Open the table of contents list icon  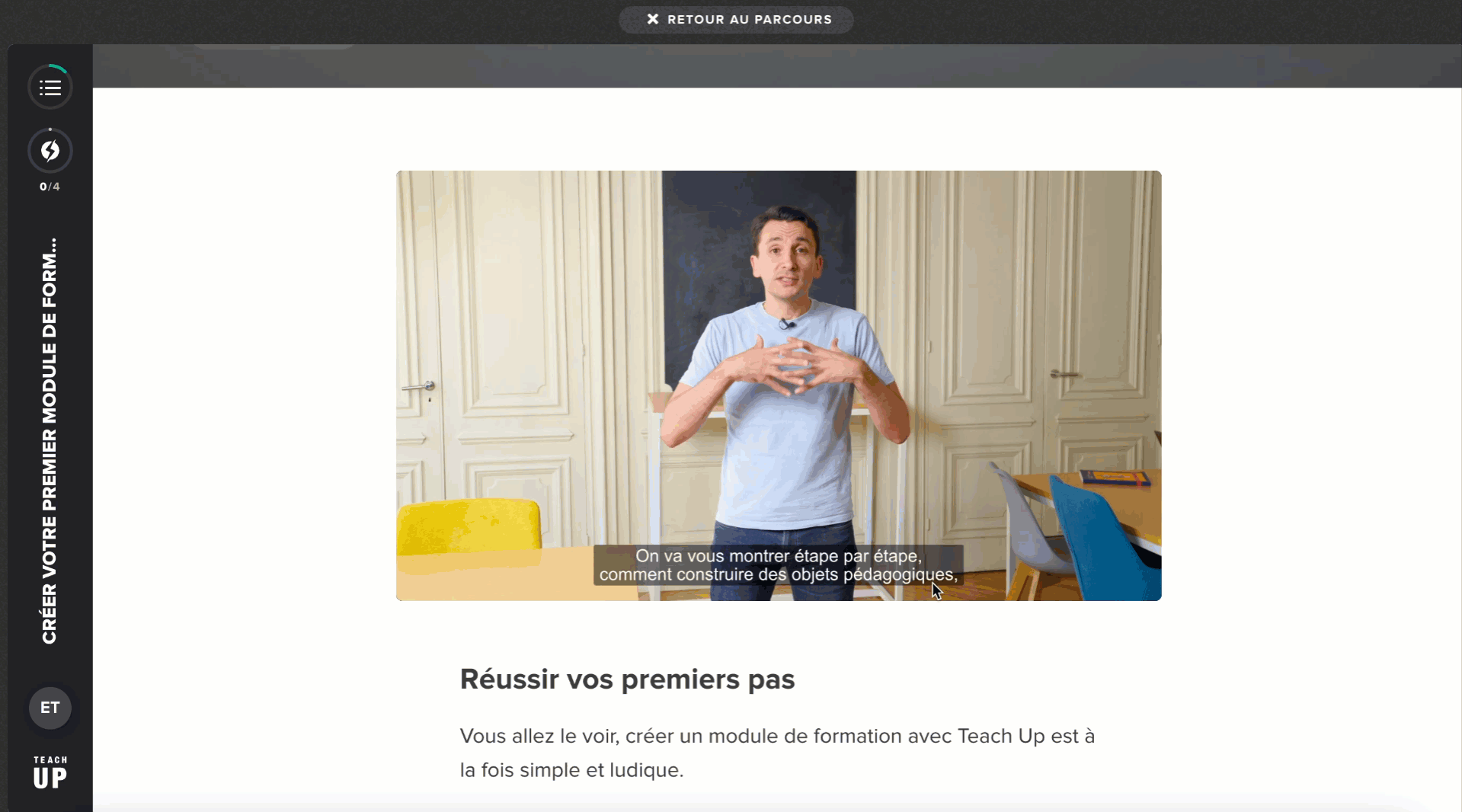50,88
